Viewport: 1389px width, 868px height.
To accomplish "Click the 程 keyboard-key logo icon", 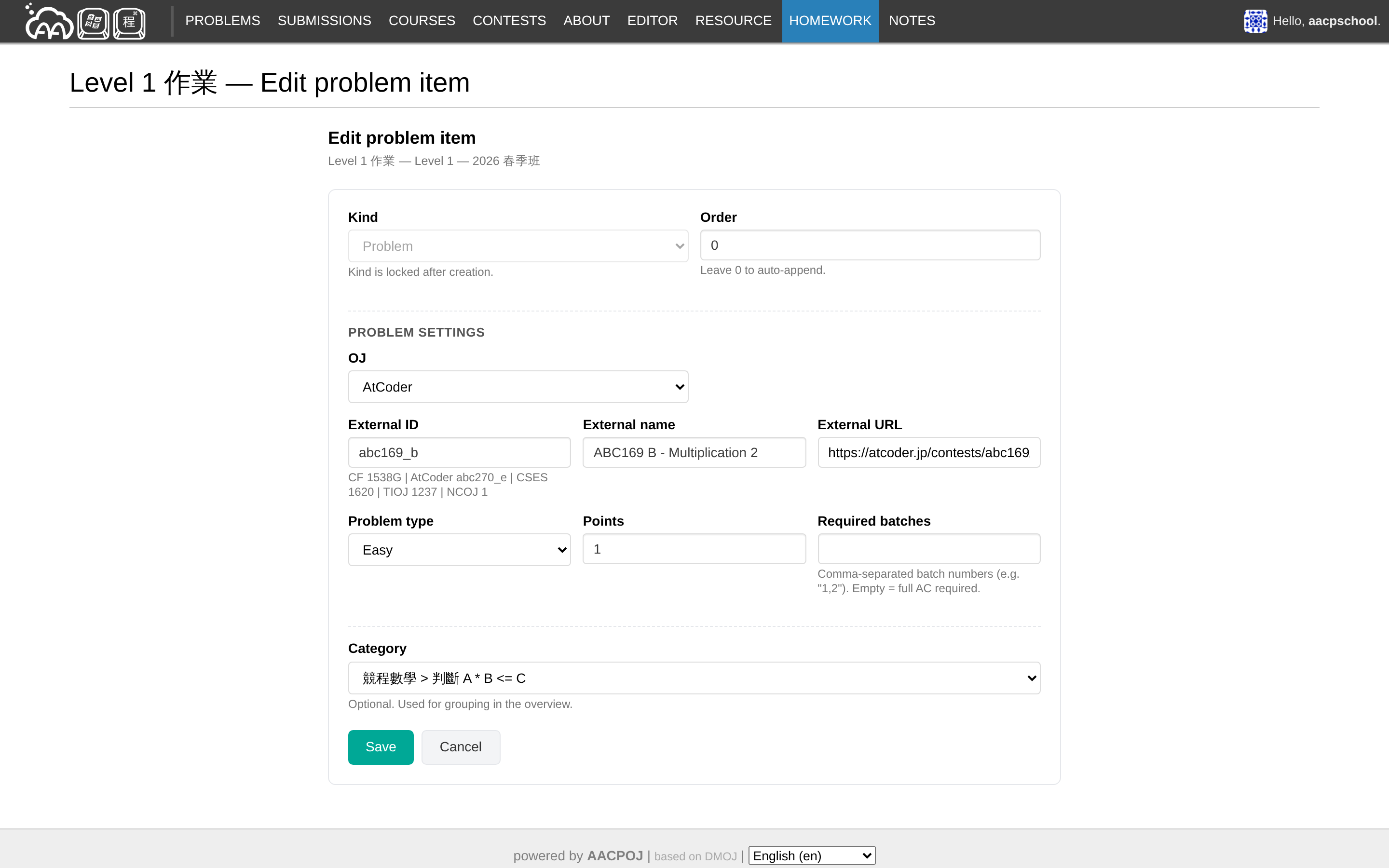I will pos(129,23).
